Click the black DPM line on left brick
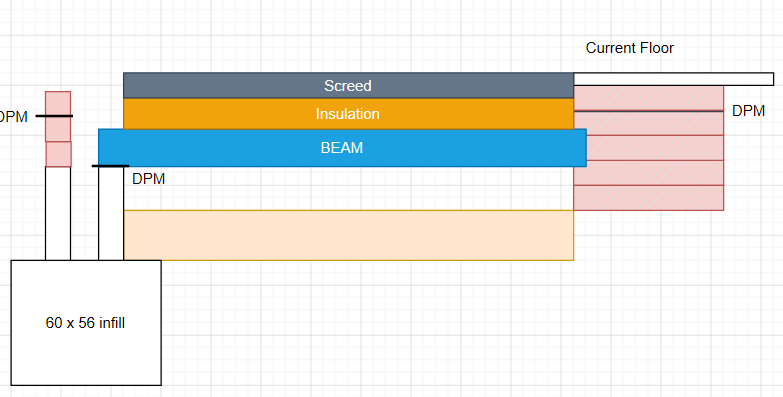The image size is (783, 397). (x=54, y=116)
